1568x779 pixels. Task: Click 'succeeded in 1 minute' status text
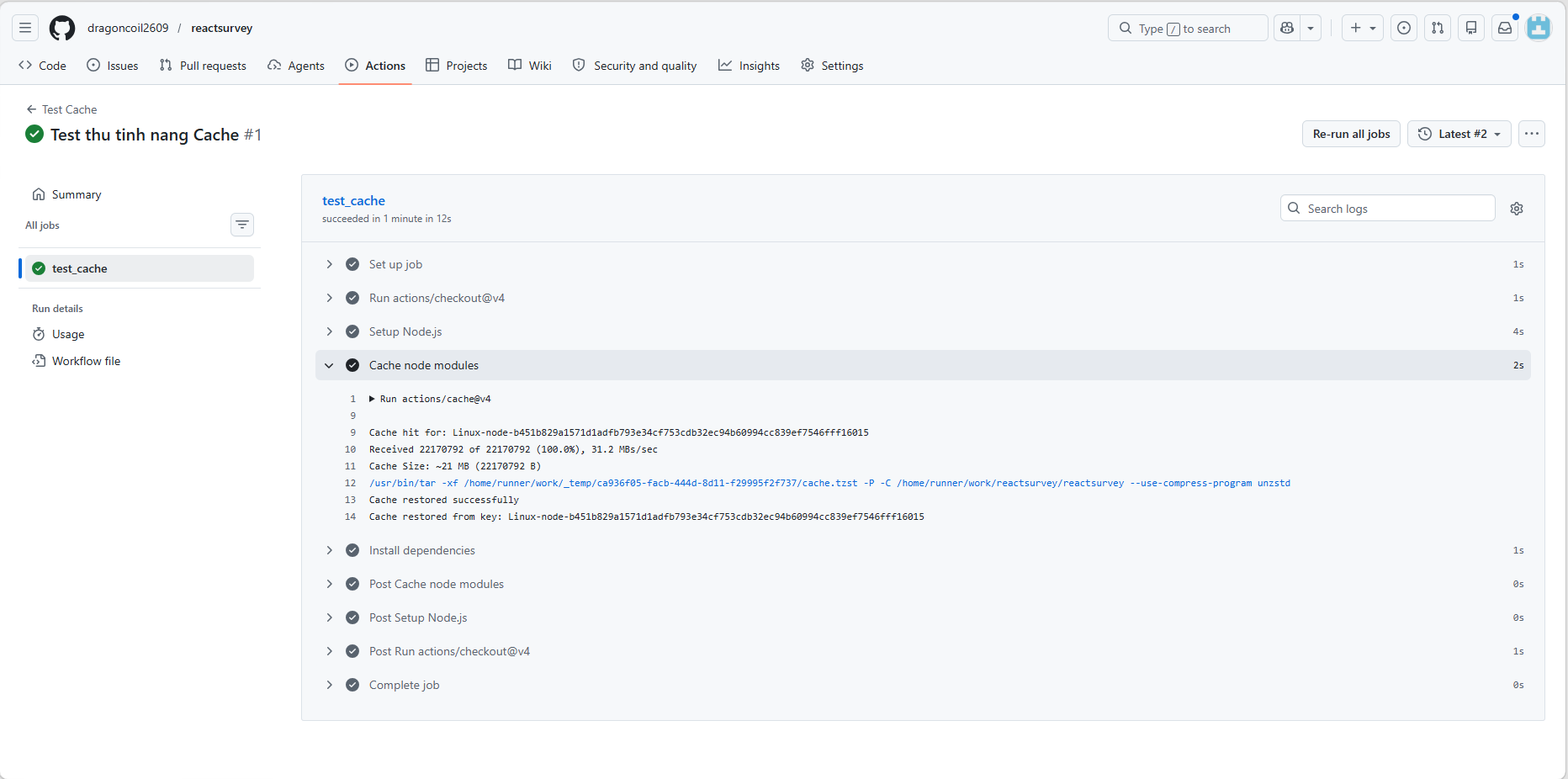pos(387,219)
